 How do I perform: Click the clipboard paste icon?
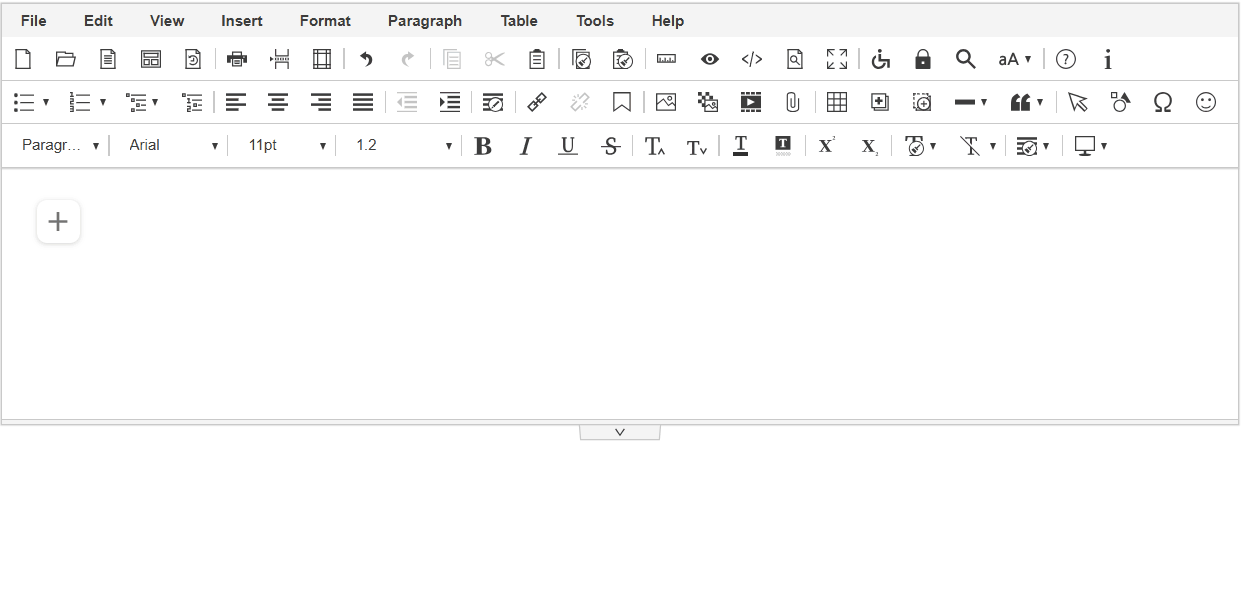point(537,59)
